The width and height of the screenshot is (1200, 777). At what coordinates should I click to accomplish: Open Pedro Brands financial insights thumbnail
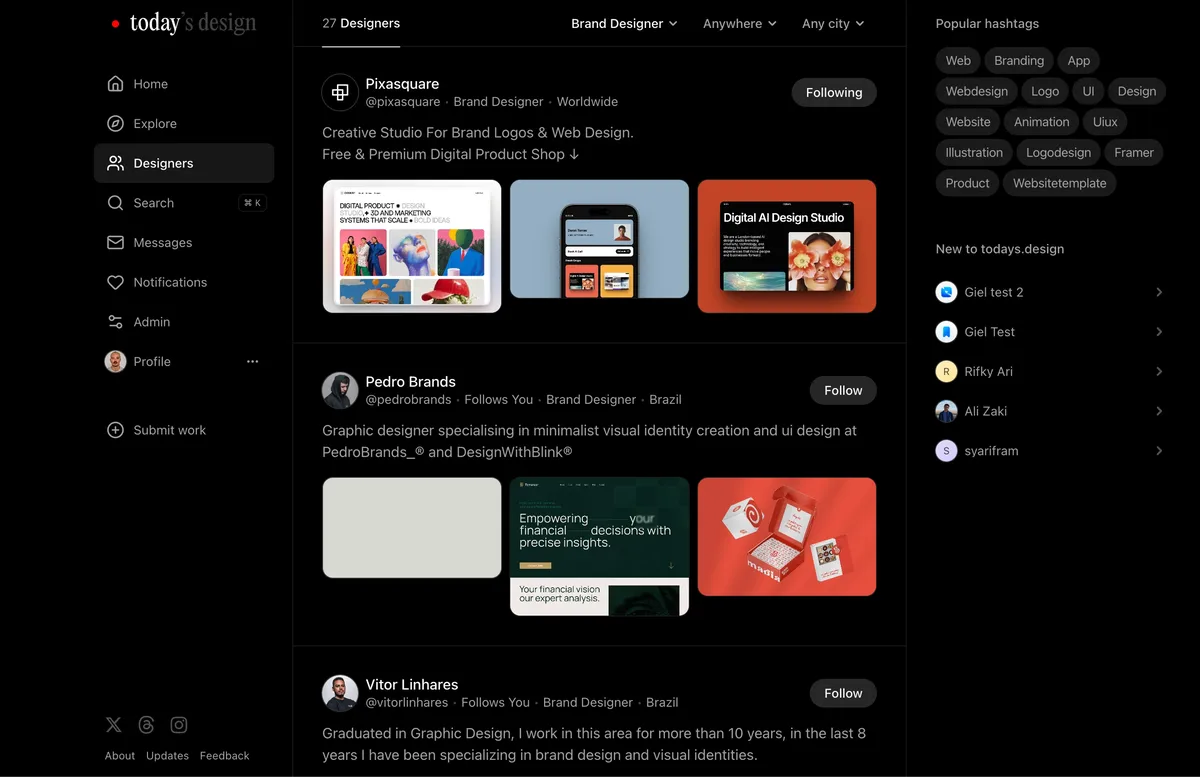599,546
